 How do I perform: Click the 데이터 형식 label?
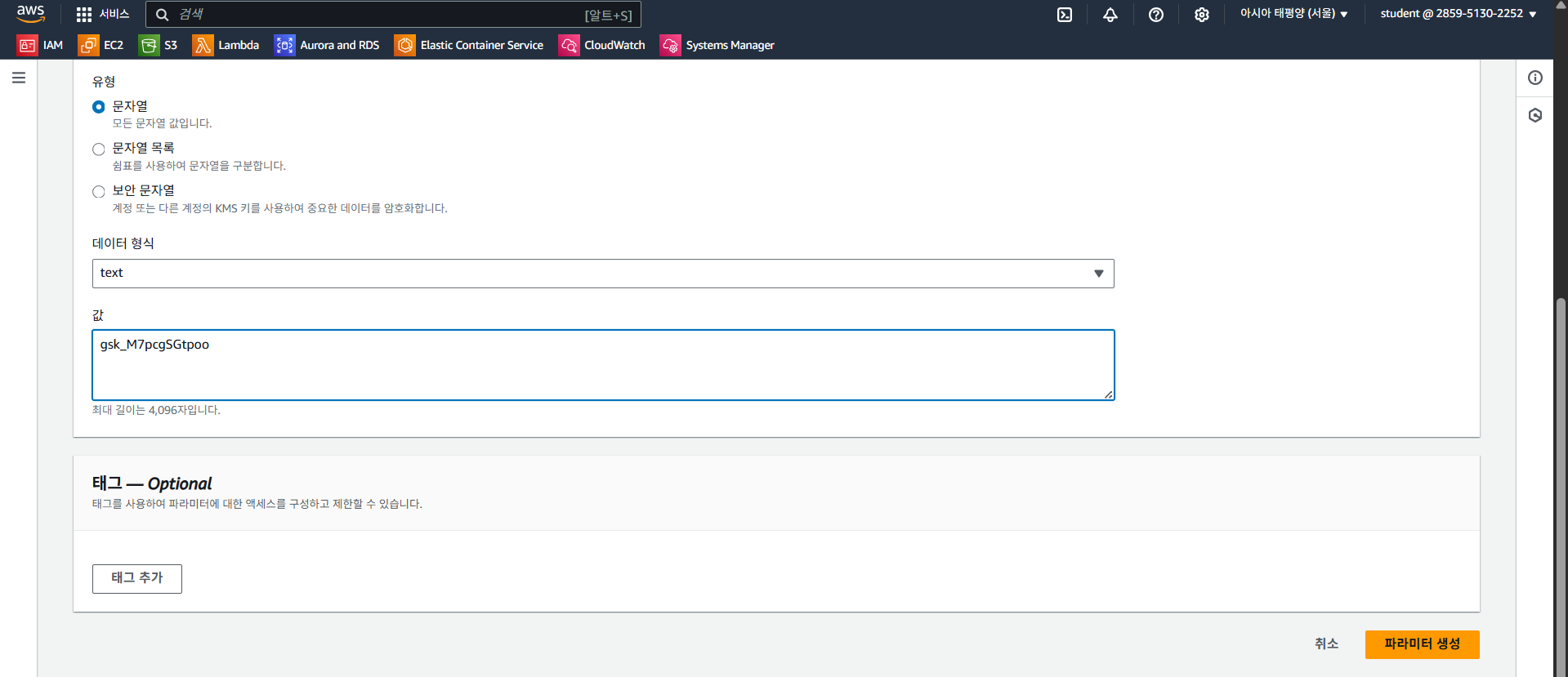pyautogui.click(x=123, y=243)
